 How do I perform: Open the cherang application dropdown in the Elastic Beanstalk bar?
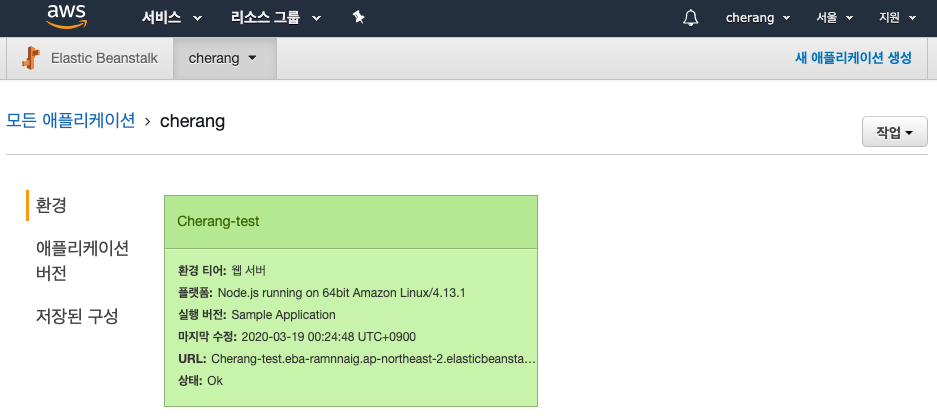point(225,59)
